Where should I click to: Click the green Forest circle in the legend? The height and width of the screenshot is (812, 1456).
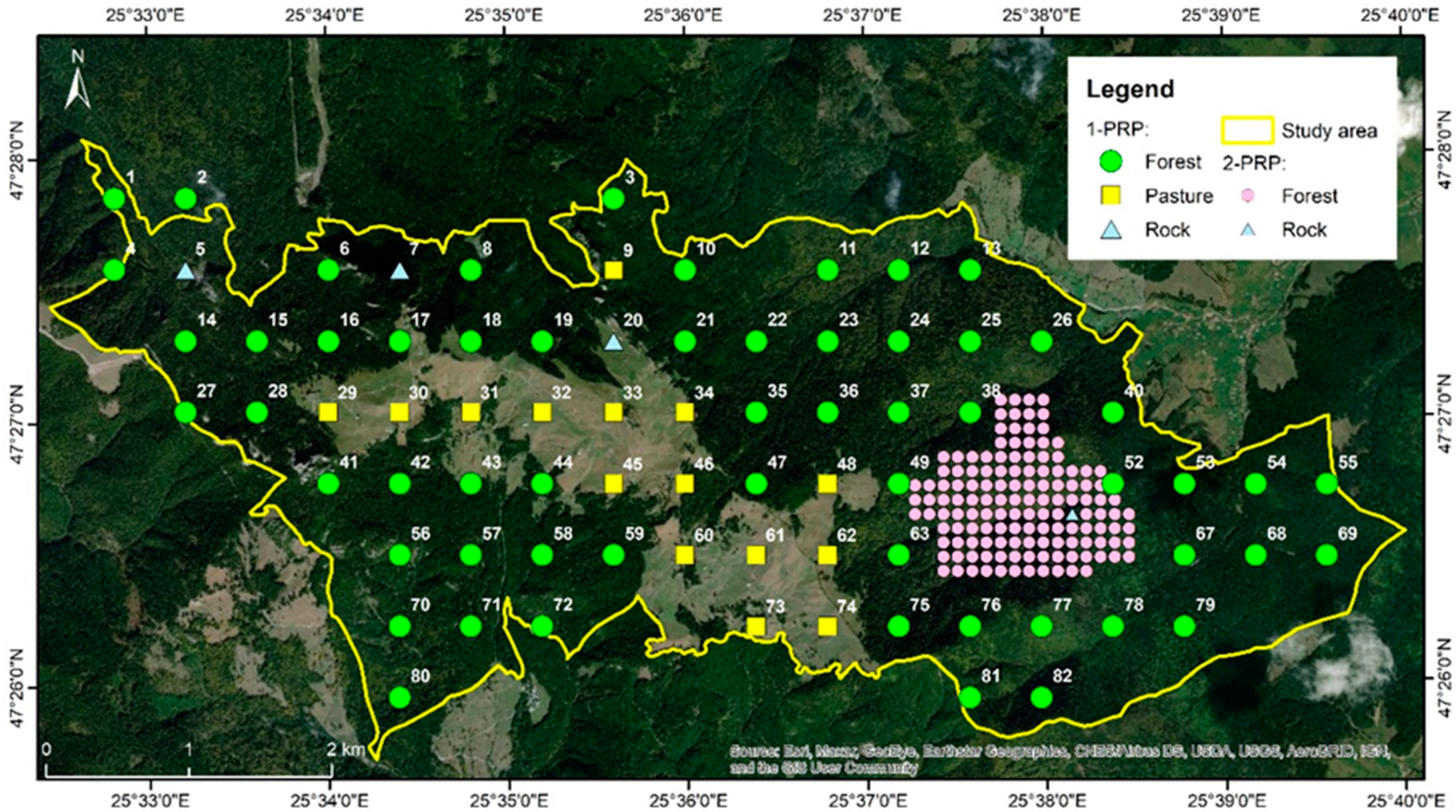(x=1112, y=162)
